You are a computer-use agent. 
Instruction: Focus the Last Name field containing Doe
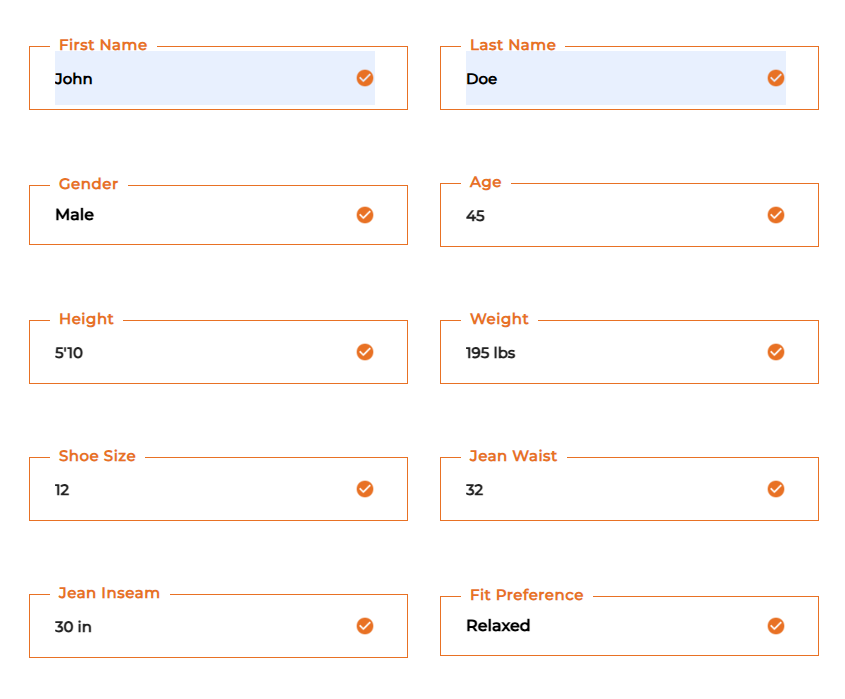tap(610, 78)
